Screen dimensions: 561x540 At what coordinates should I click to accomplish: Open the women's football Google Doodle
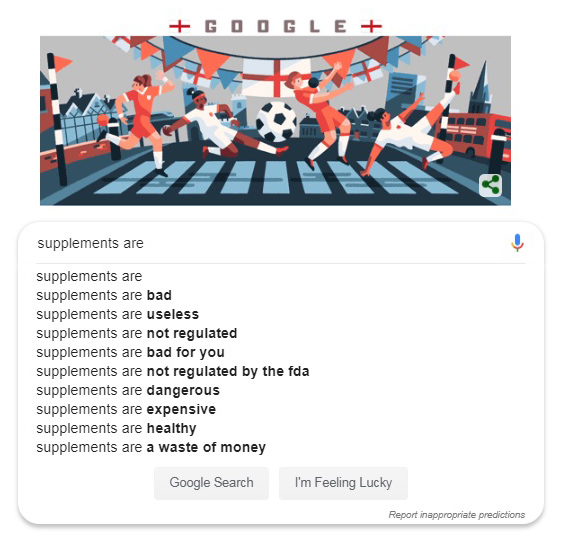[x=275, y=121]
